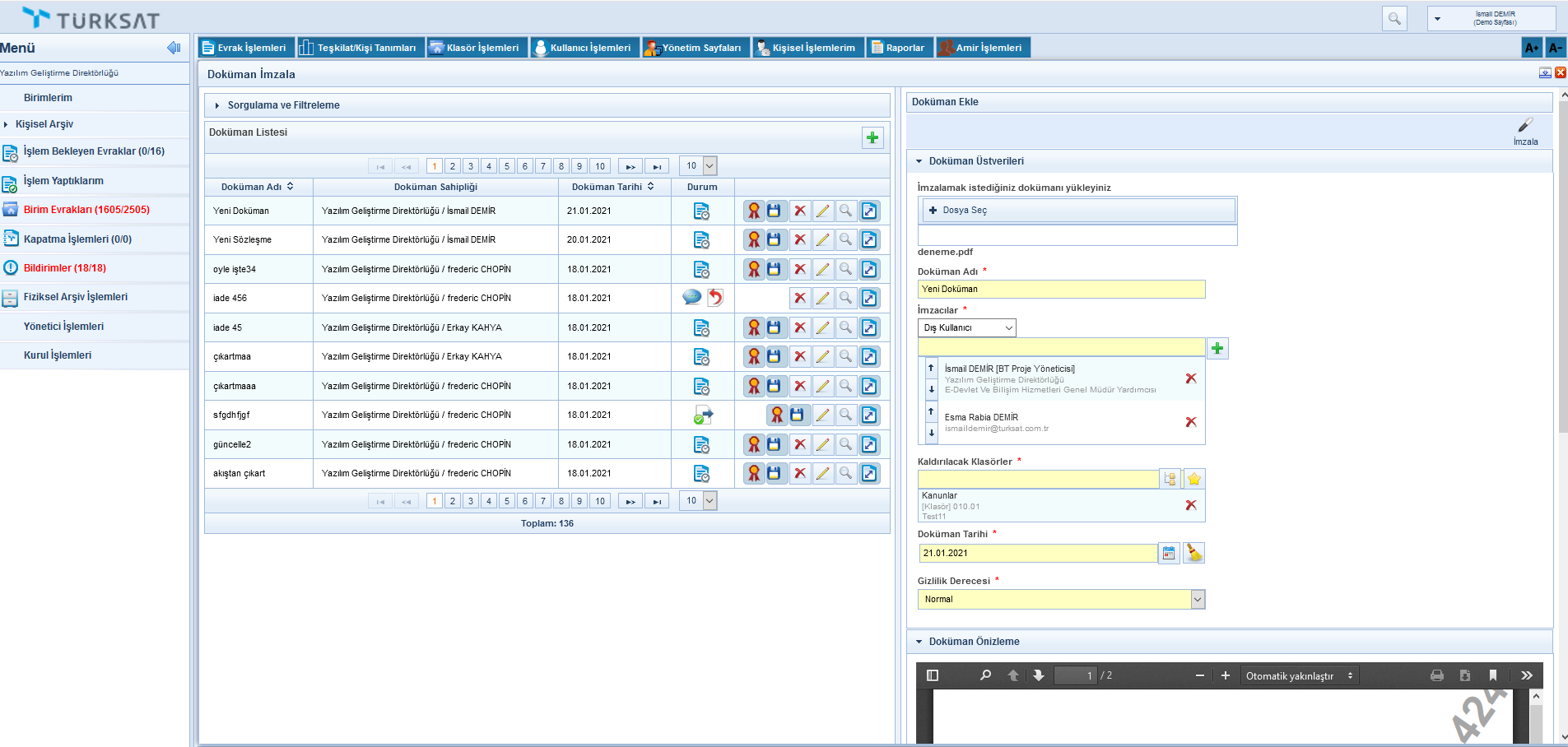Remove signer Esma Rabia DEMİR
1568x747 pixels.
pos(1190,422)
